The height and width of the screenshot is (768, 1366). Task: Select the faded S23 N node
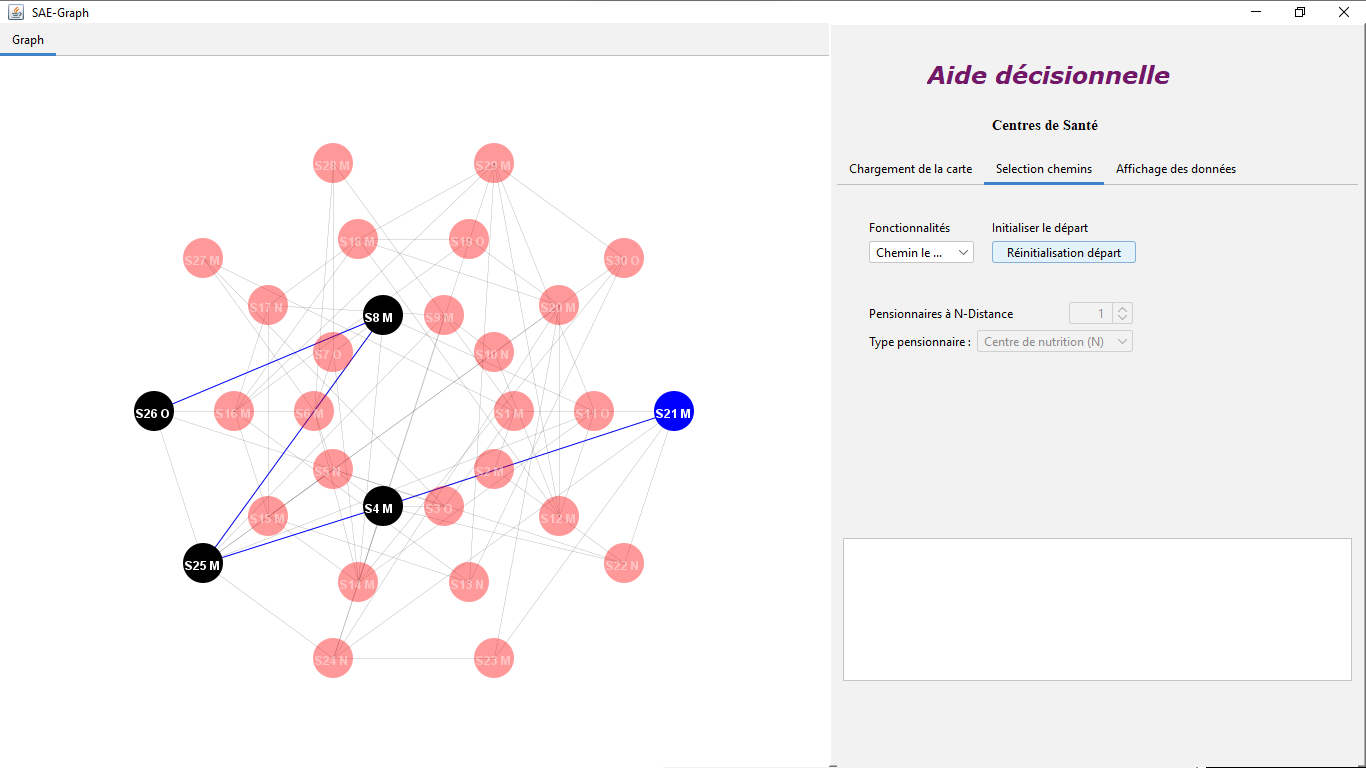[493, 659]
